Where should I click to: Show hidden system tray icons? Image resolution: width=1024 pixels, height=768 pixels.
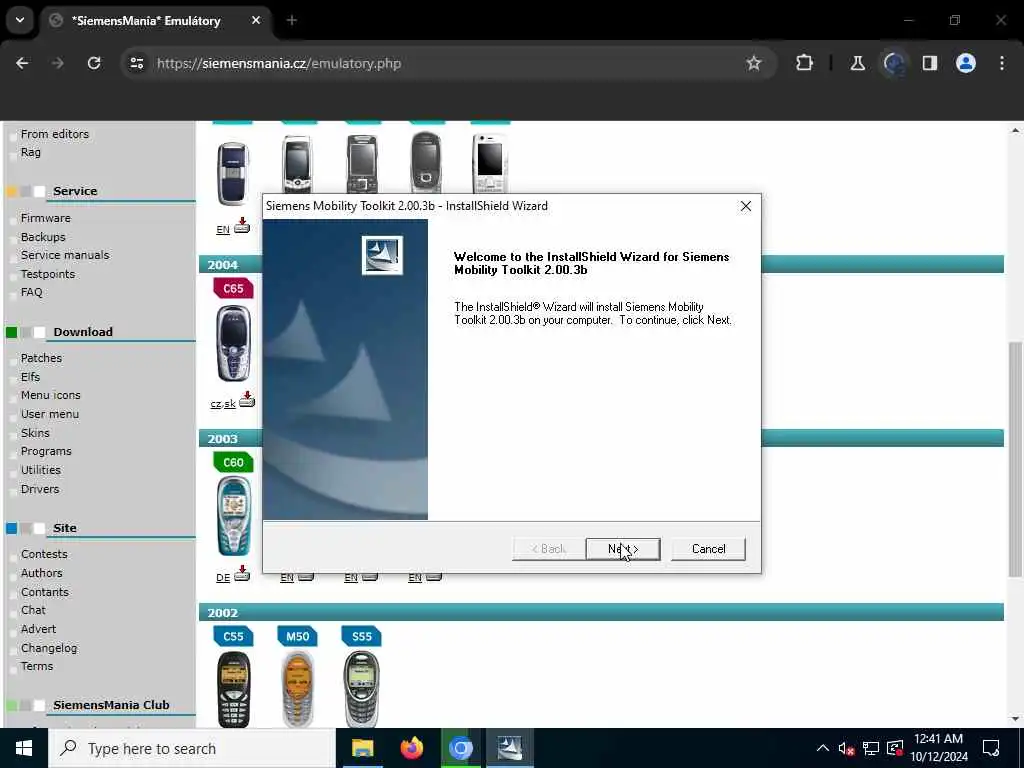(823, 748)
